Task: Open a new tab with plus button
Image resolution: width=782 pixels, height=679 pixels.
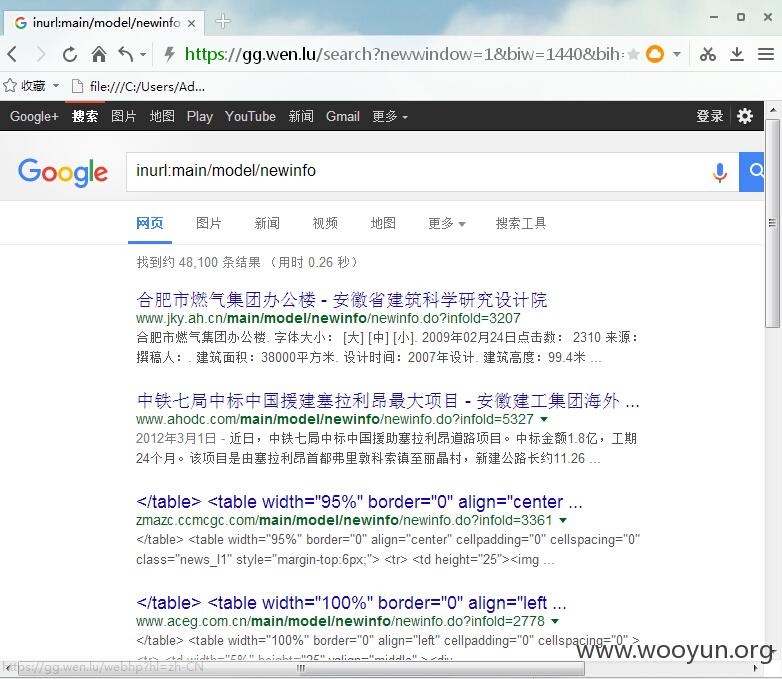Action: tap(222, 21)
